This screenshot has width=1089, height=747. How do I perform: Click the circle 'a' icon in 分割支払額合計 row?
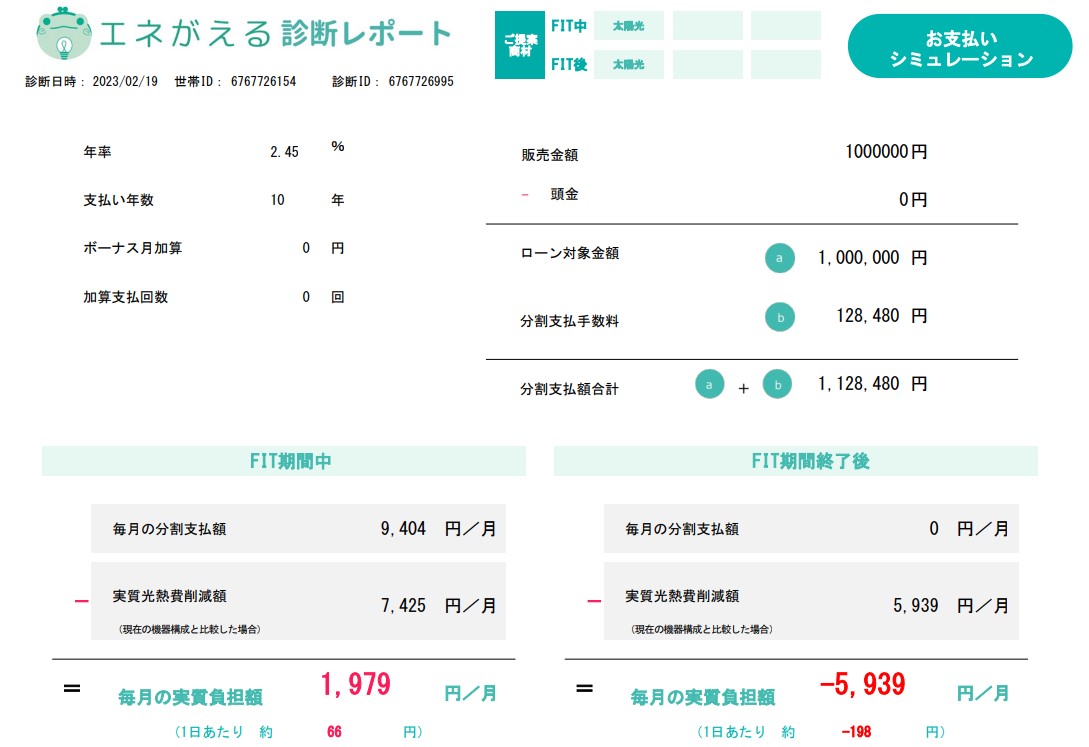tap(709, 384)
